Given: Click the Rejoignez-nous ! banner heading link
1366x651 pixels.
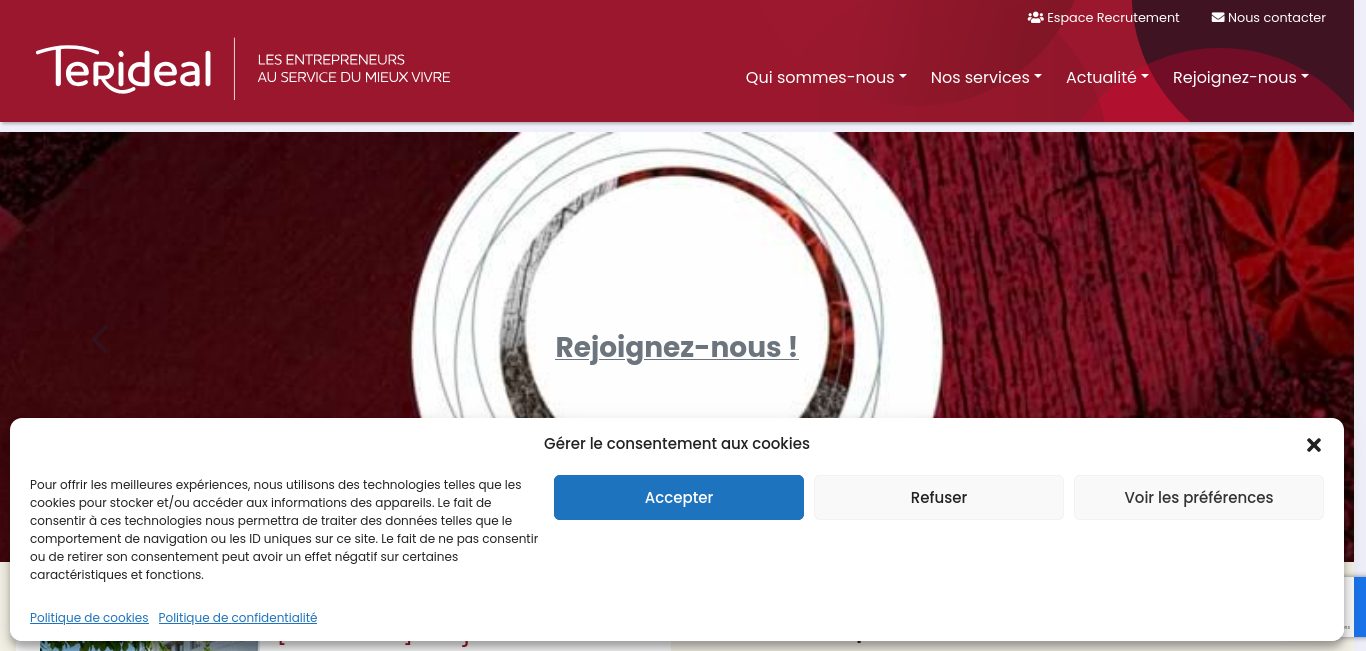Looking at the screenshot, I should pyautogui.click(x=677, y=347).
